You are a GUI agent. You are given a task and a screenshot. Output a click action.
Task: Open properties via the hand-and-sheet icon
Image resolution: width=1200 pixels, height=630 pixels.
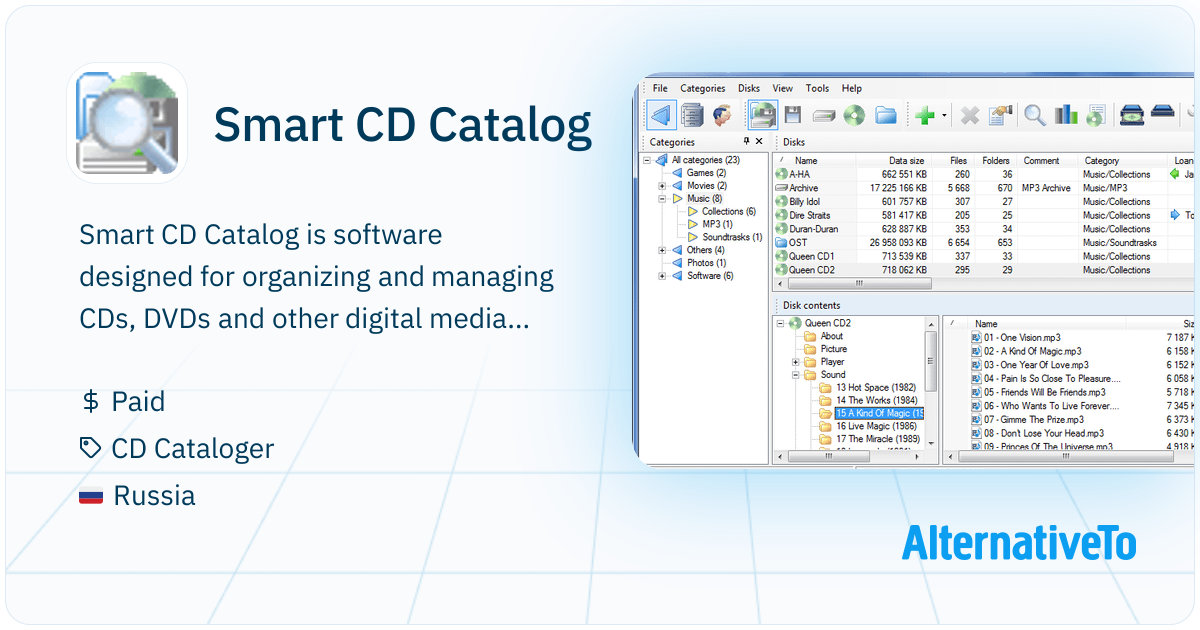(1000, 115)
